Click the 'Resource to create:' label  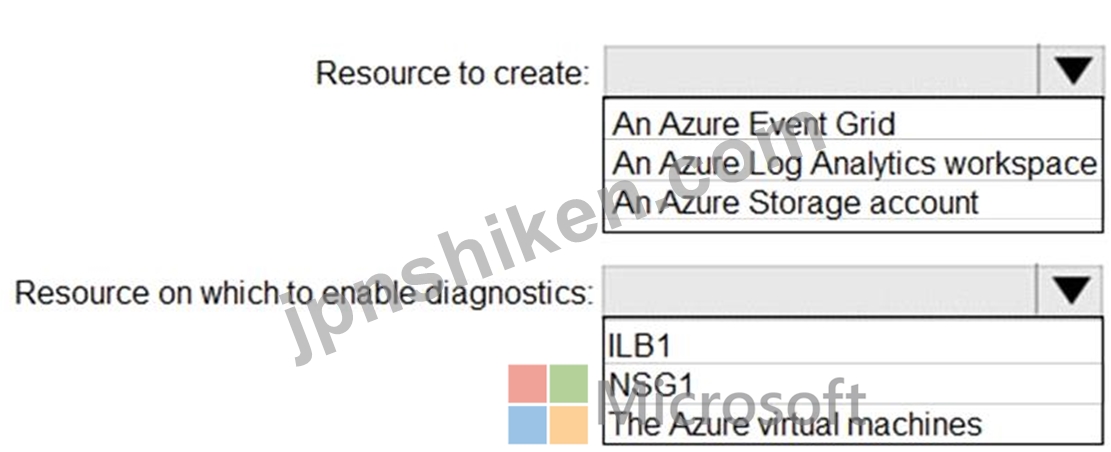[x=453, y=73]
